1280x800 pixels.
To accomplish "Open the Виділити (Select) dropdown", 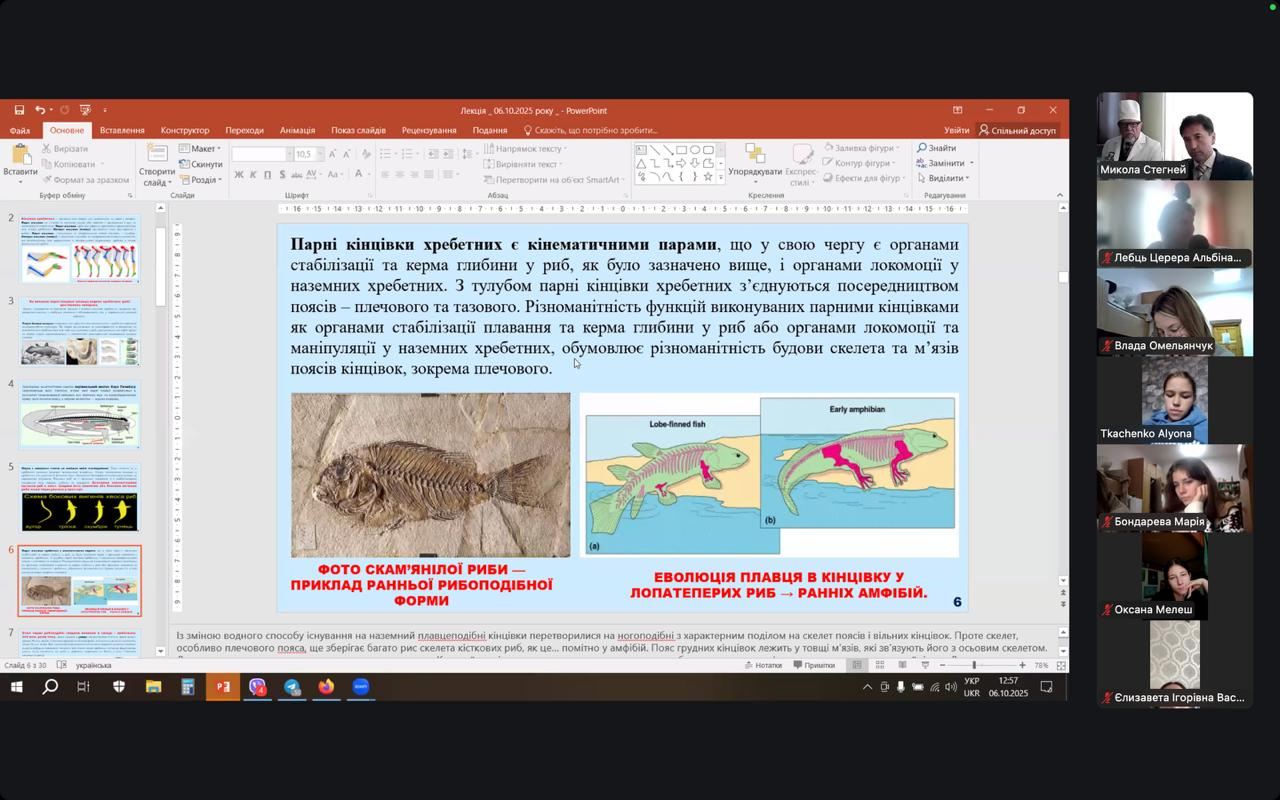I will (944, 178).
